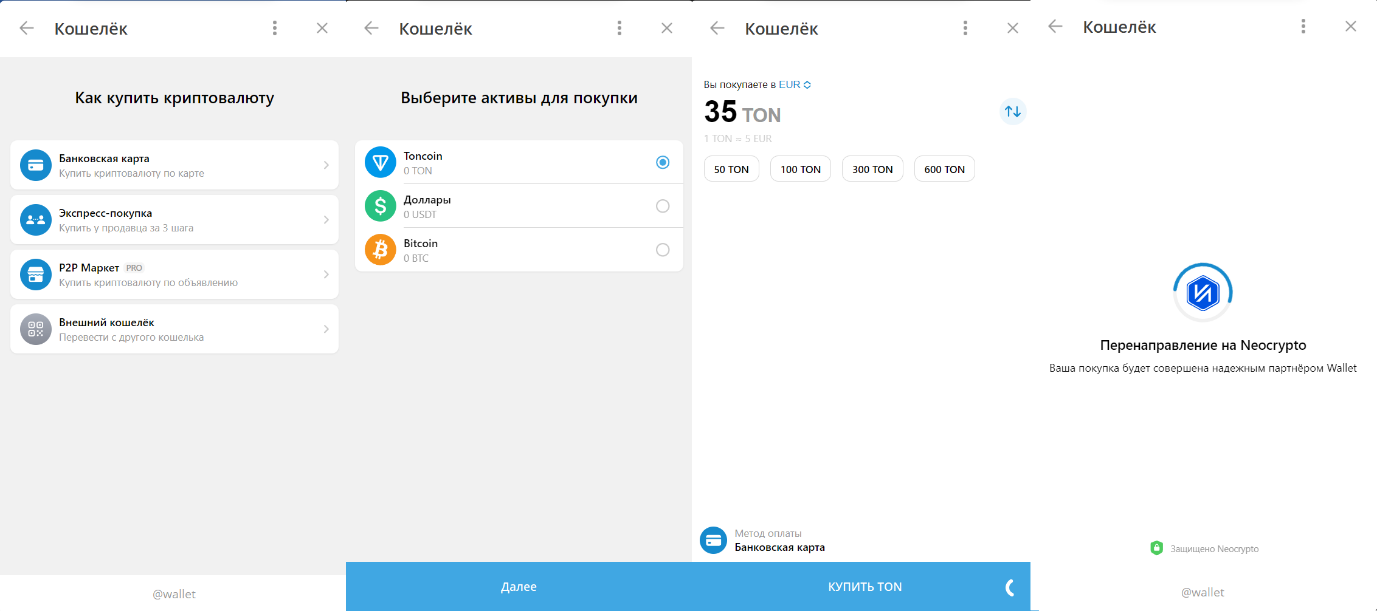Click the Bitcoin asset icon
The height and width of the screenshot is (611, 1377).
[x=380, y=249]
